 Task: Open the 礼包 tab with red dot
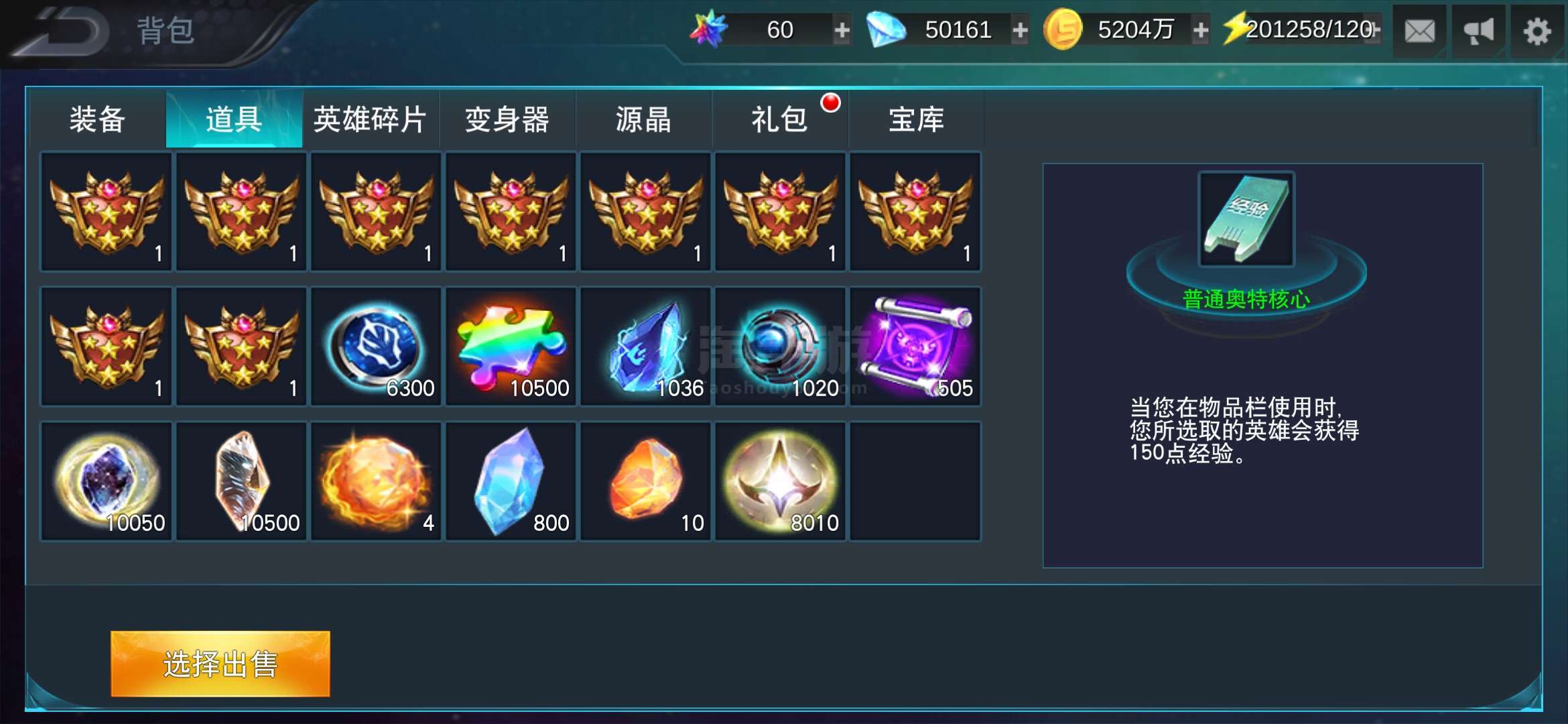pyautogui.click(x=779, y=119)
